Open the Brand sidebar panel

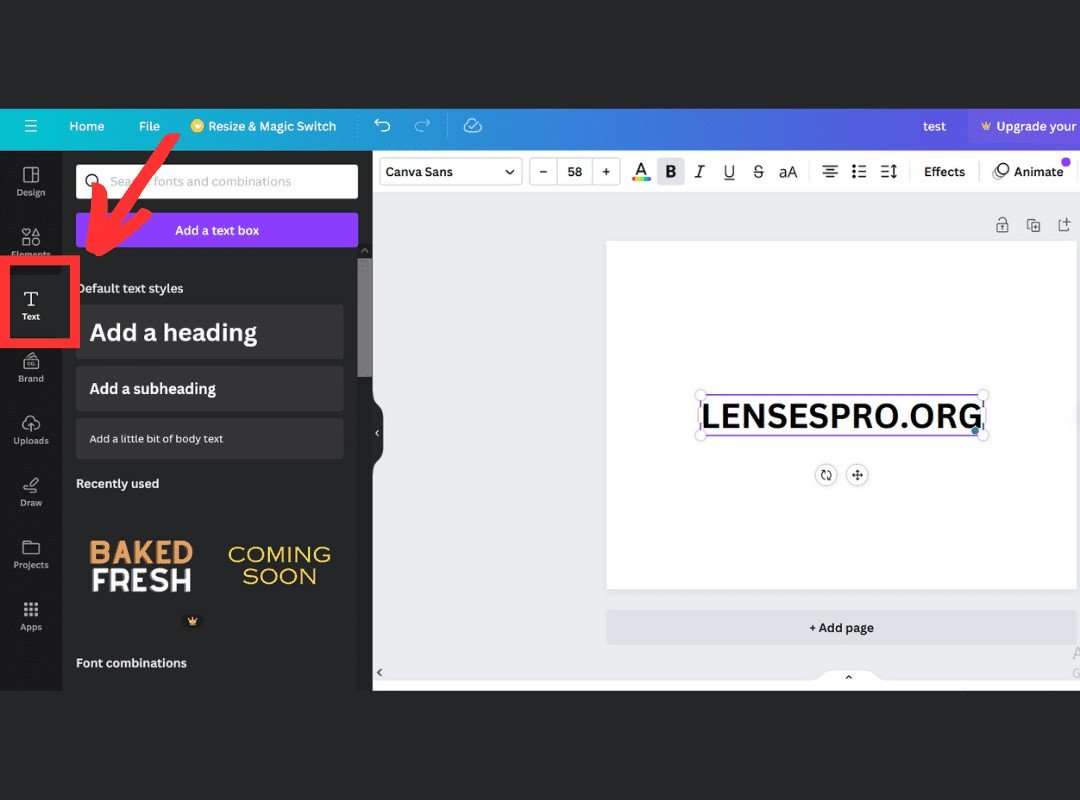coord(31,367)
